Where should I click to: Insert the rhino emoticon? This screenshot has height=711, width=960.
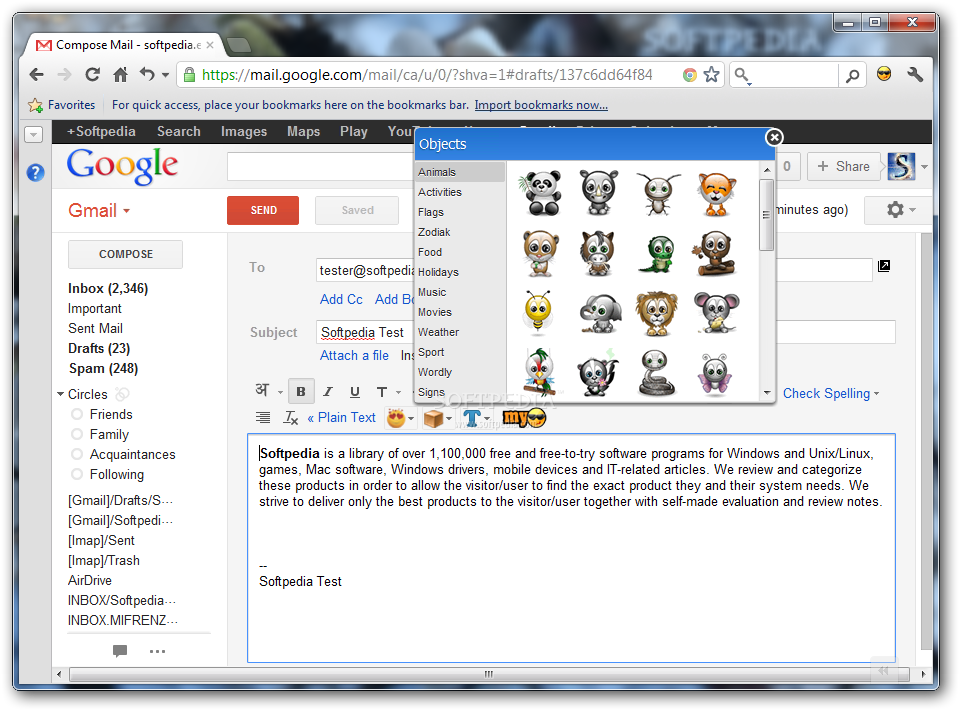599,193
